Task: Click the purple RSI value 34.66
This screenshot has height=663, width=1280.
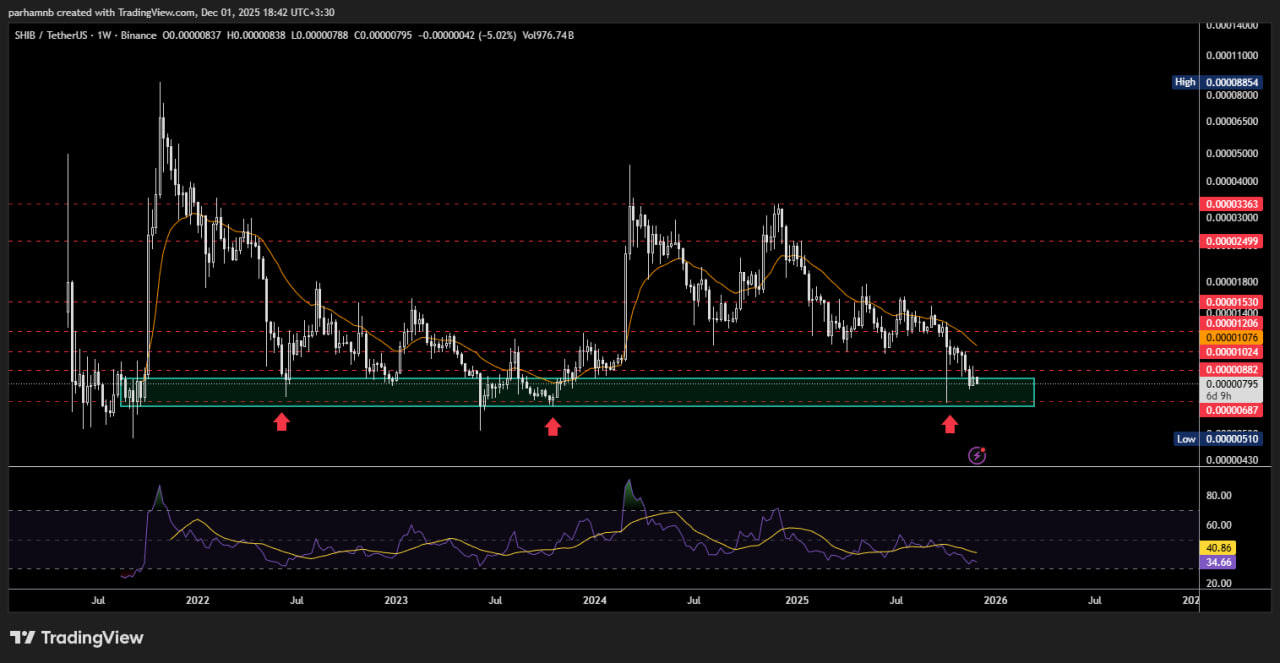Action: click(1221, 563)
